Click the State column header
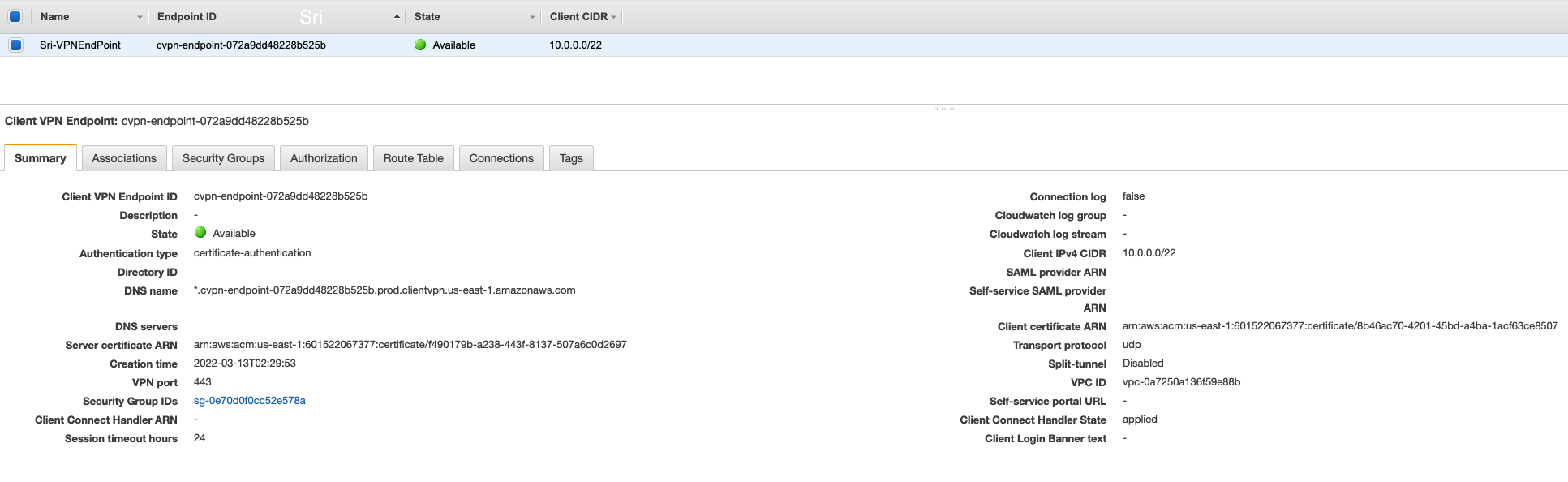This screenshot has width=1568, height=482. pos(427,16)
